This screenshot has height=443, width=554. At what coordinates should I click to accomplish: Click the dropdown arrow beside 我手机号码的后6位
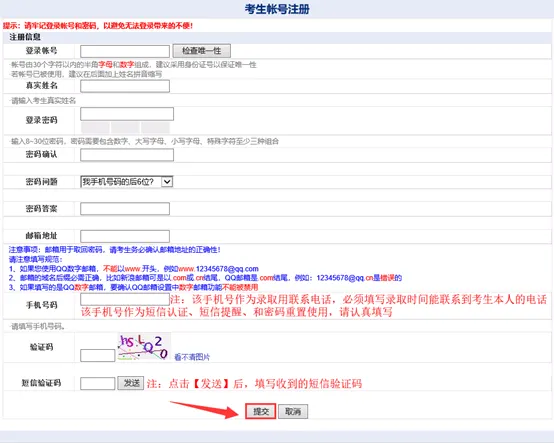pyautogui.click(x=167, y=182)
